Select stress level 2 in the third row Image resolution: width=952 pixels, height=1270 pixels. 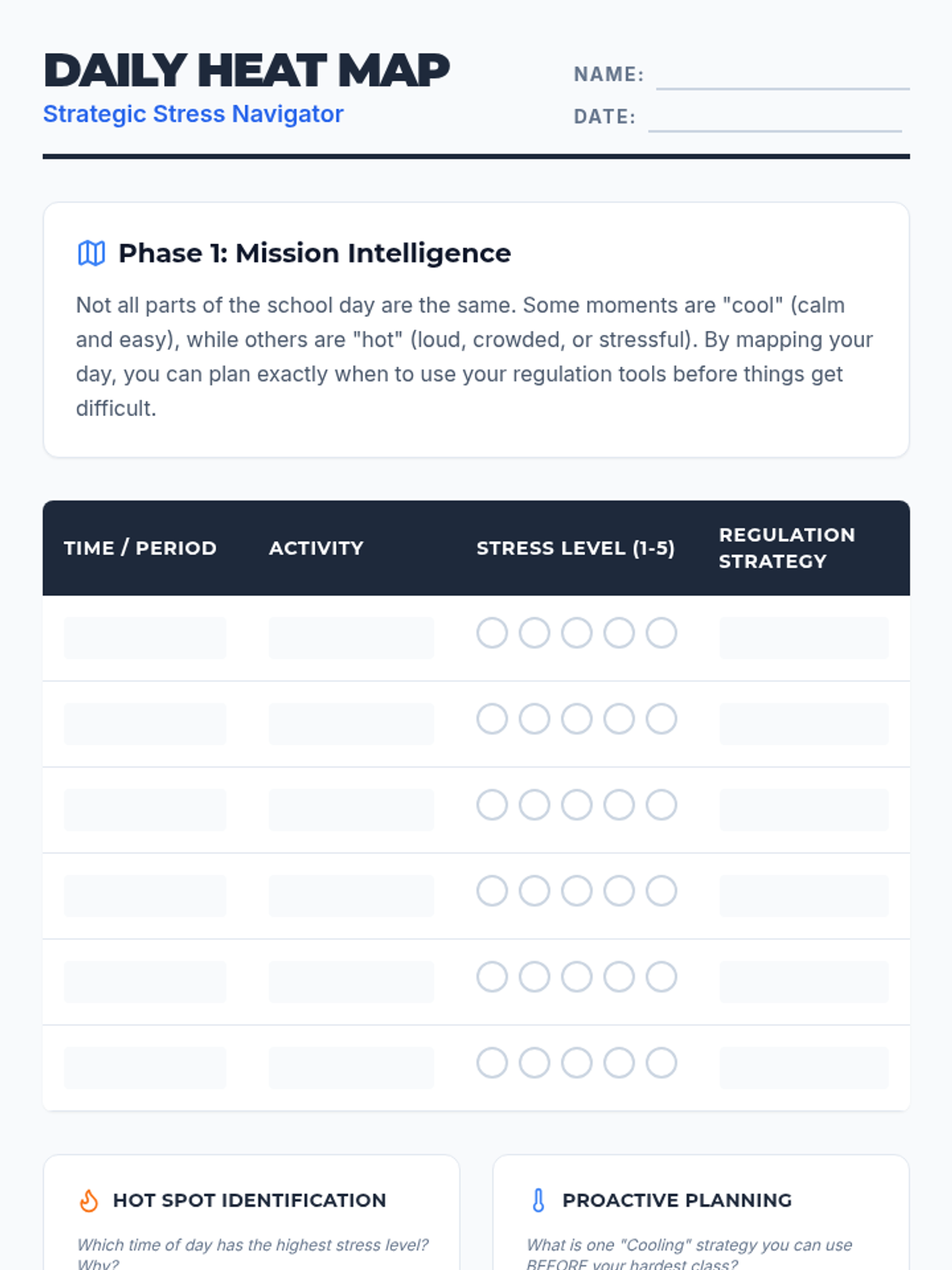pyautogui.click(x=534, y=805)
